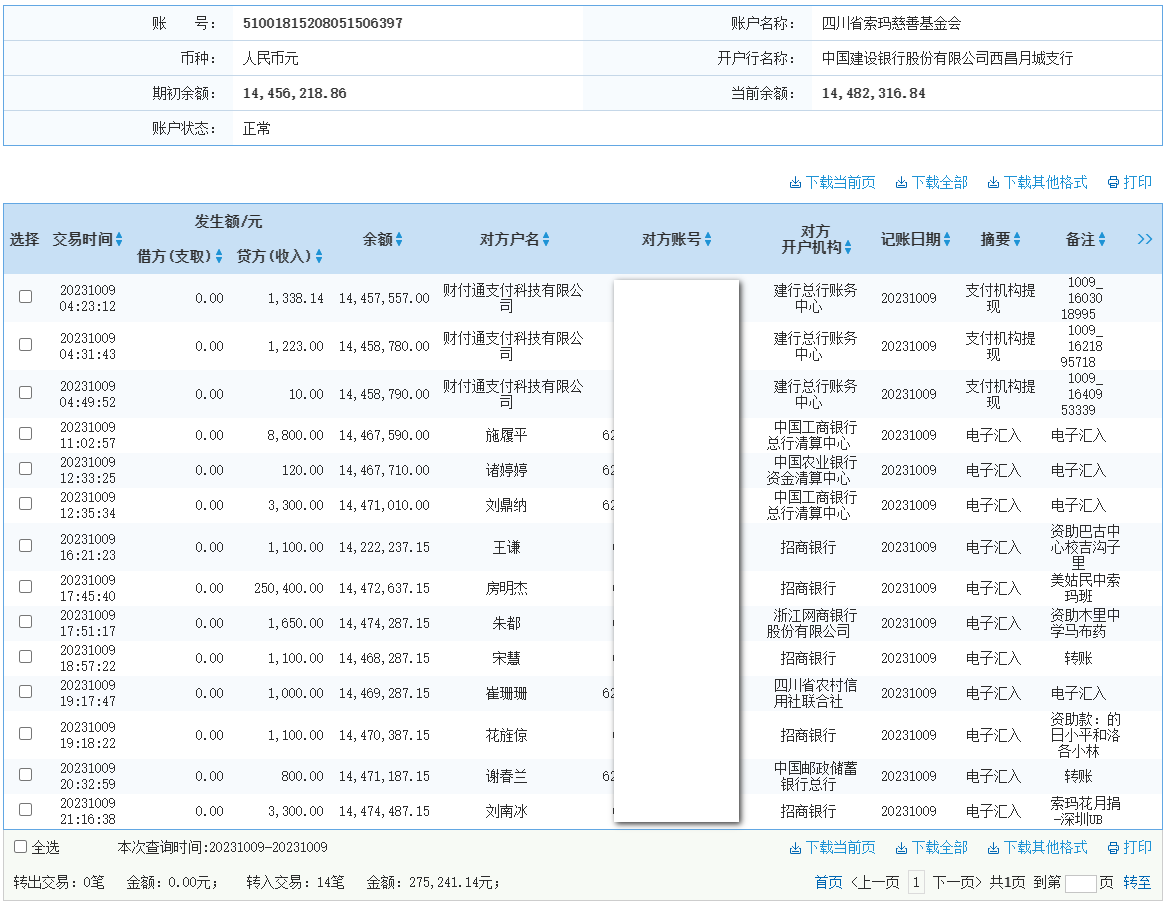Check the 王谦 transaction row
The height and width of the screenshot is (906, 1167).
point(25,546)
